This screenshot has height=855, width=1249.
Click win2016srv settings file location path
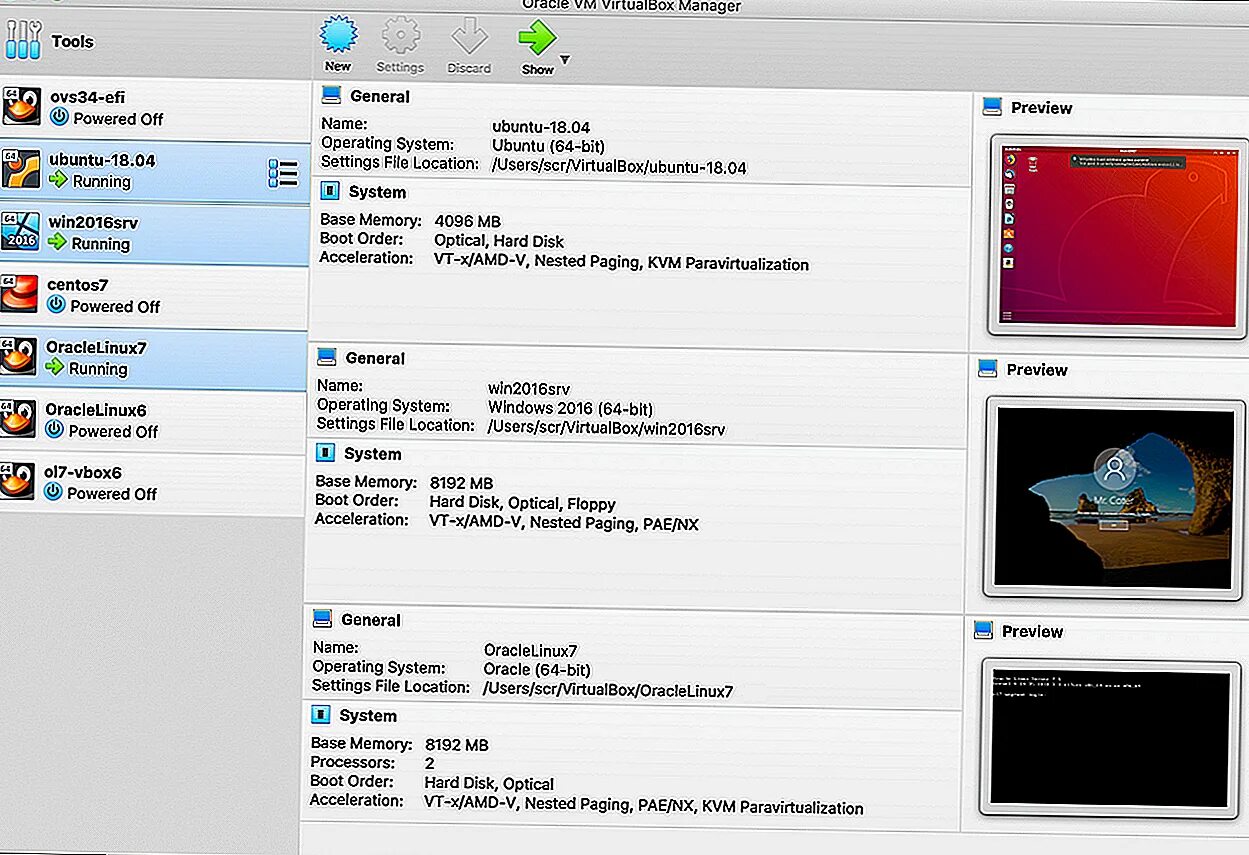pyautogui.click(x=606, y=429)
